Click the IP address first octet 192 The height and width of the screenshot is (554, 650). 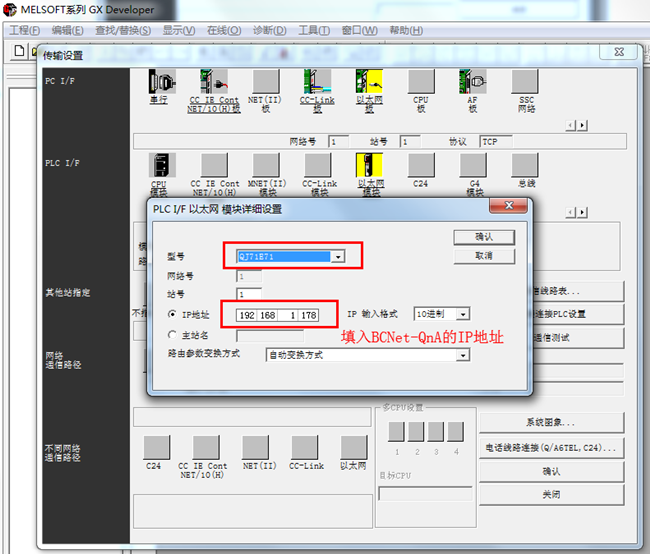pos(247,315)
